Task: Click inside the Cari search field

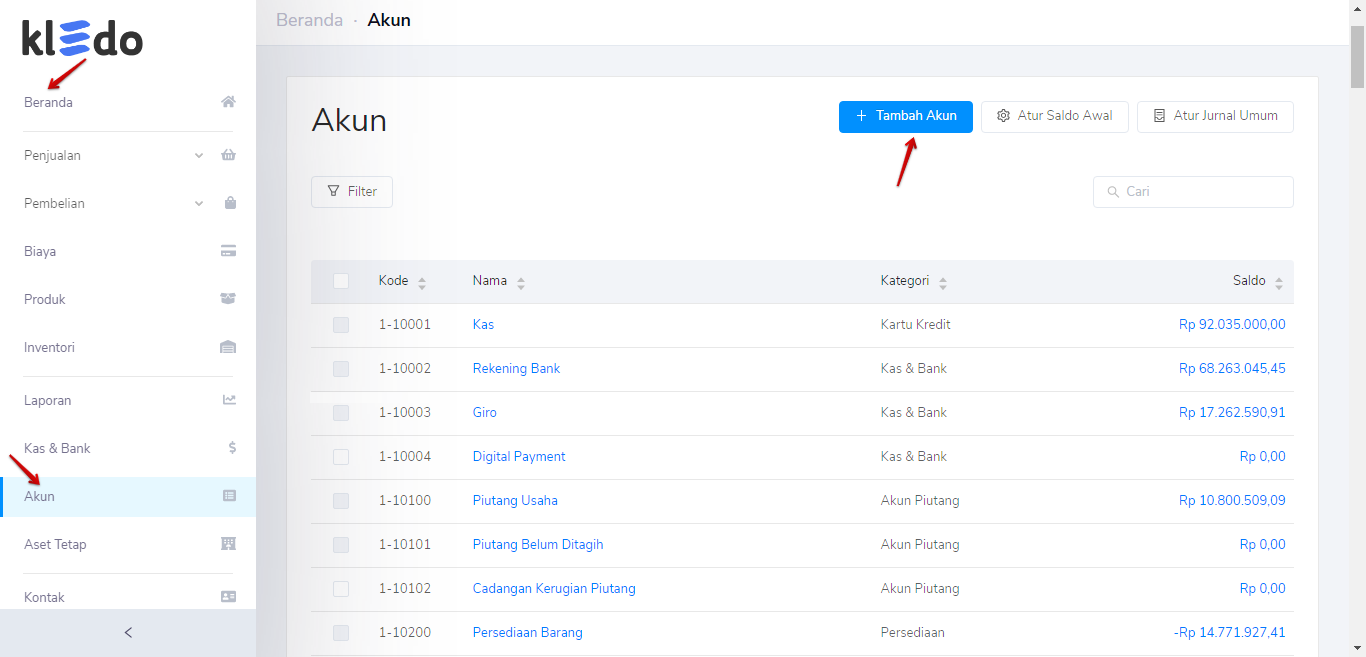Action: point(1193,191)
